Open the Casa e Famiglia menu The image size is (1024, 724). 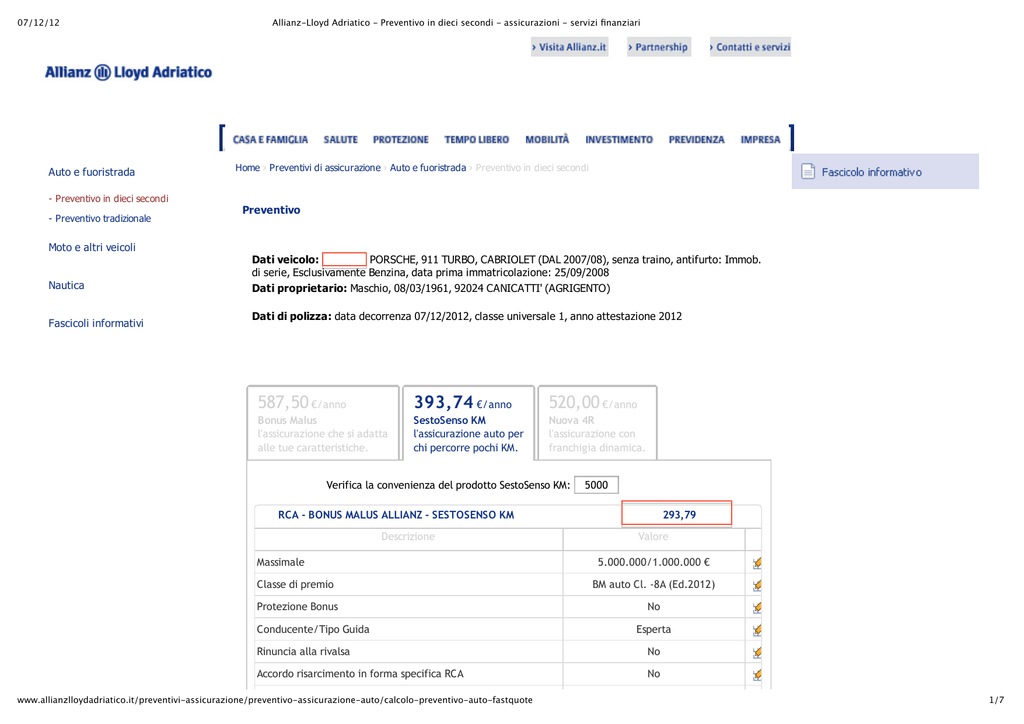pos(270,140)
